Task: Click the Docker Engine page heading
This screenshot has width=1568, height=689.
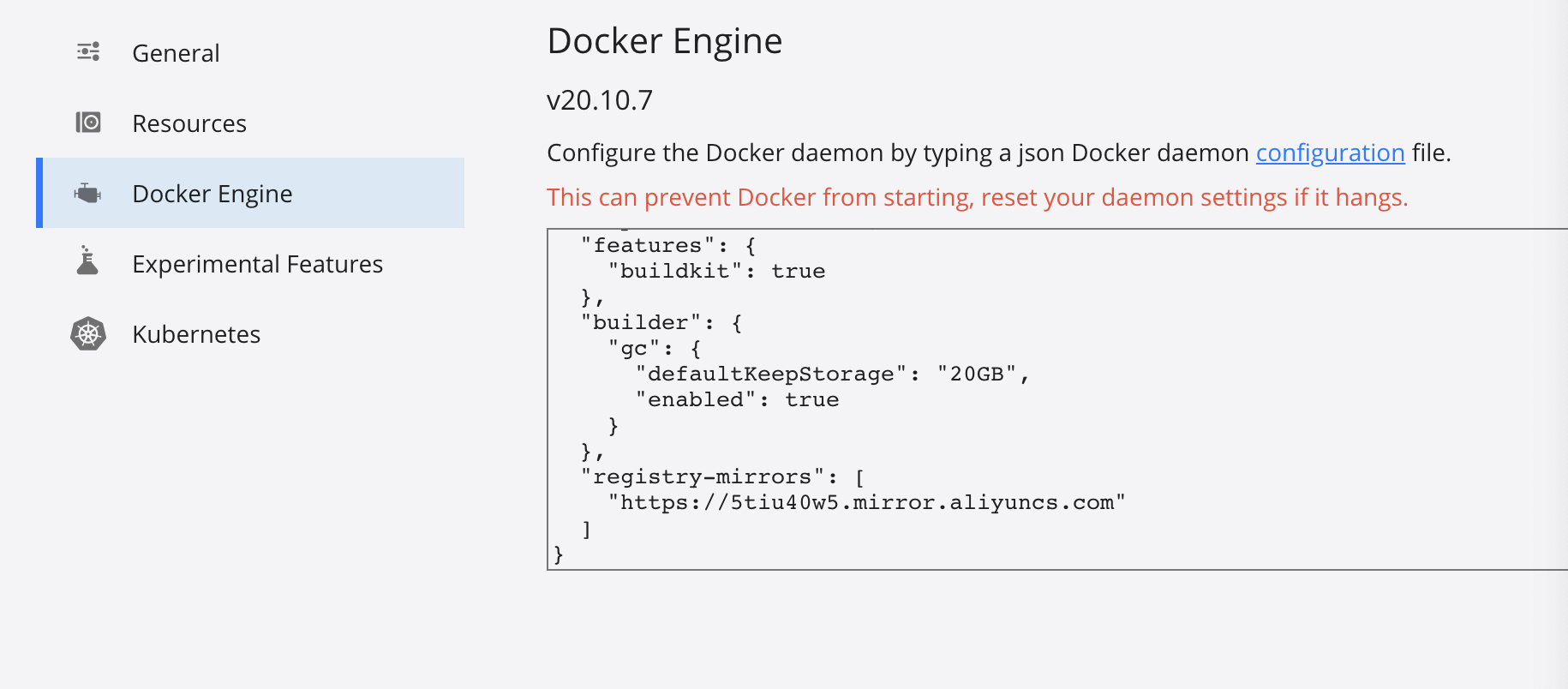Action: click(x=665, y=41)
